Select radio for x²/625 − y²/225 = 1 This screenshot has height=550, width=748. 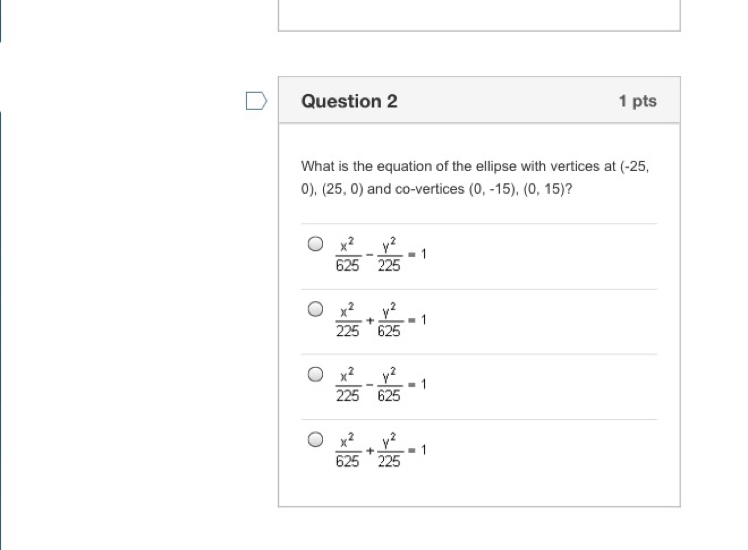coord(315,244)
